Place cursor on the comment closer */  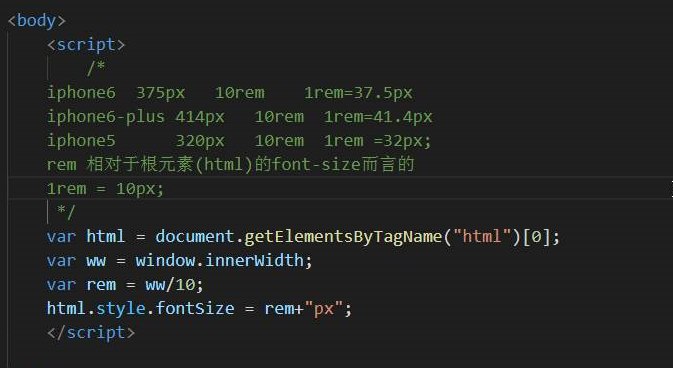[66, 212]
